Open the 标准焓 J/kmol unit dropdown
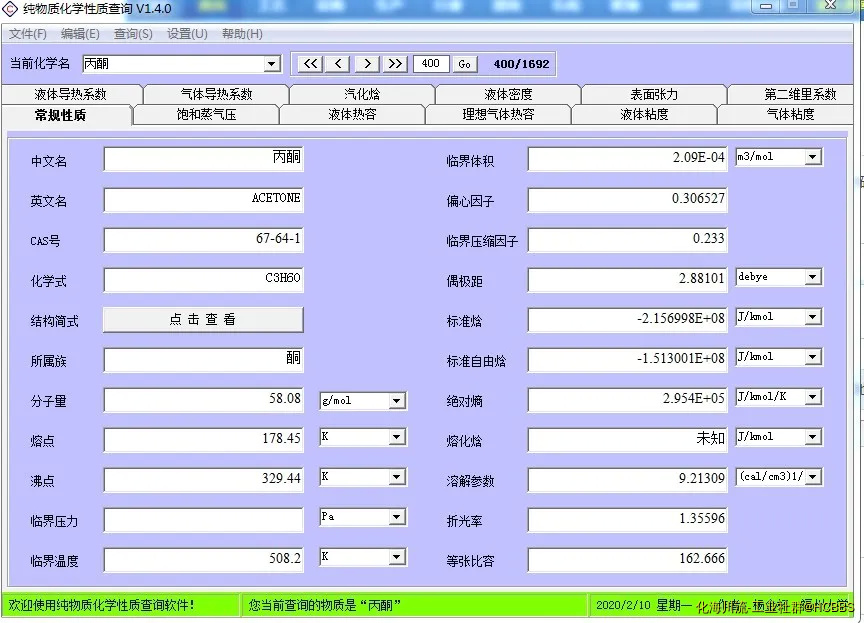 pos(812,317)
